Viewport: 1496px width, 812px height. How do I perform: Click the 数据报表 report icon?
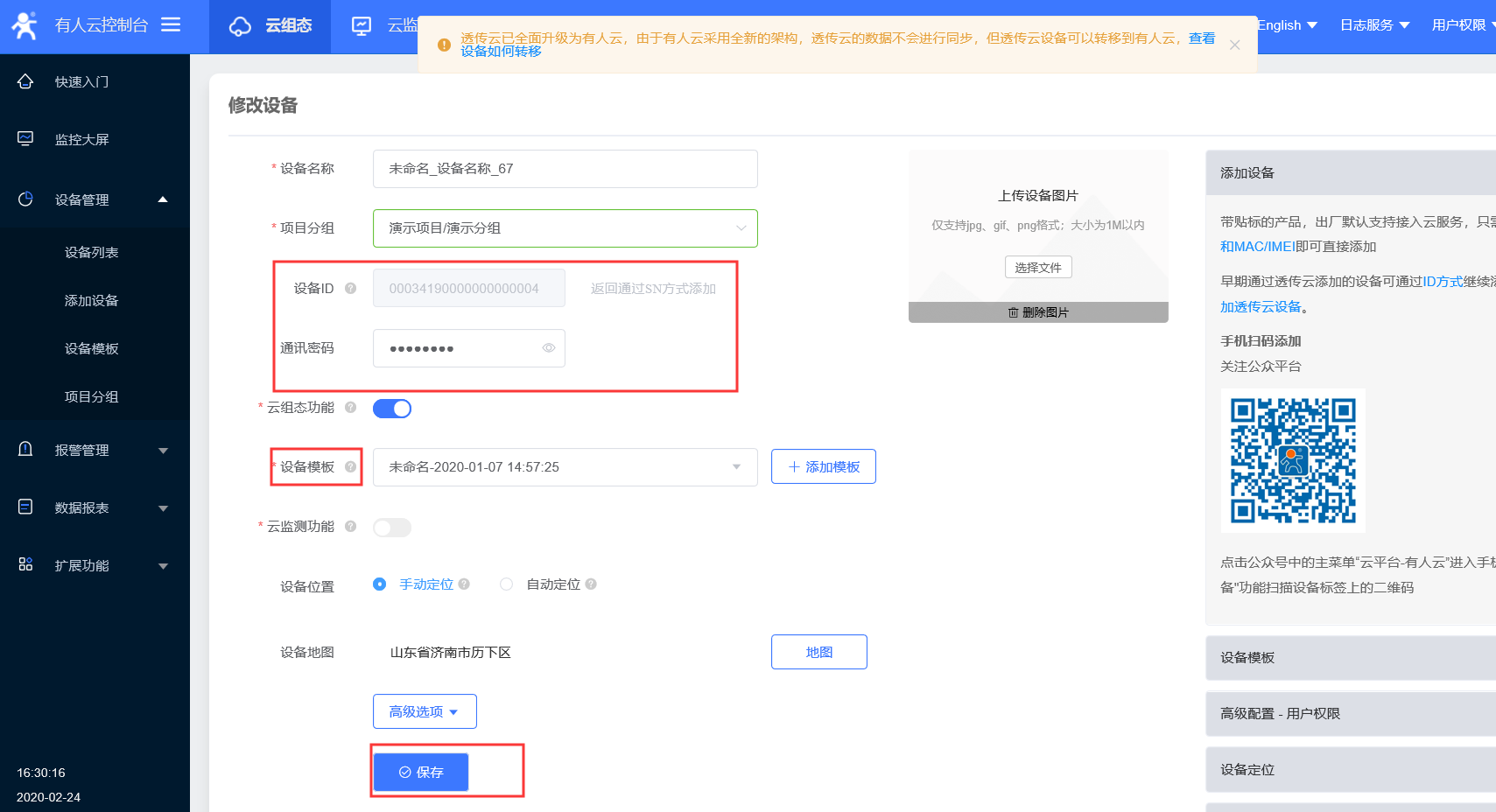25,507
